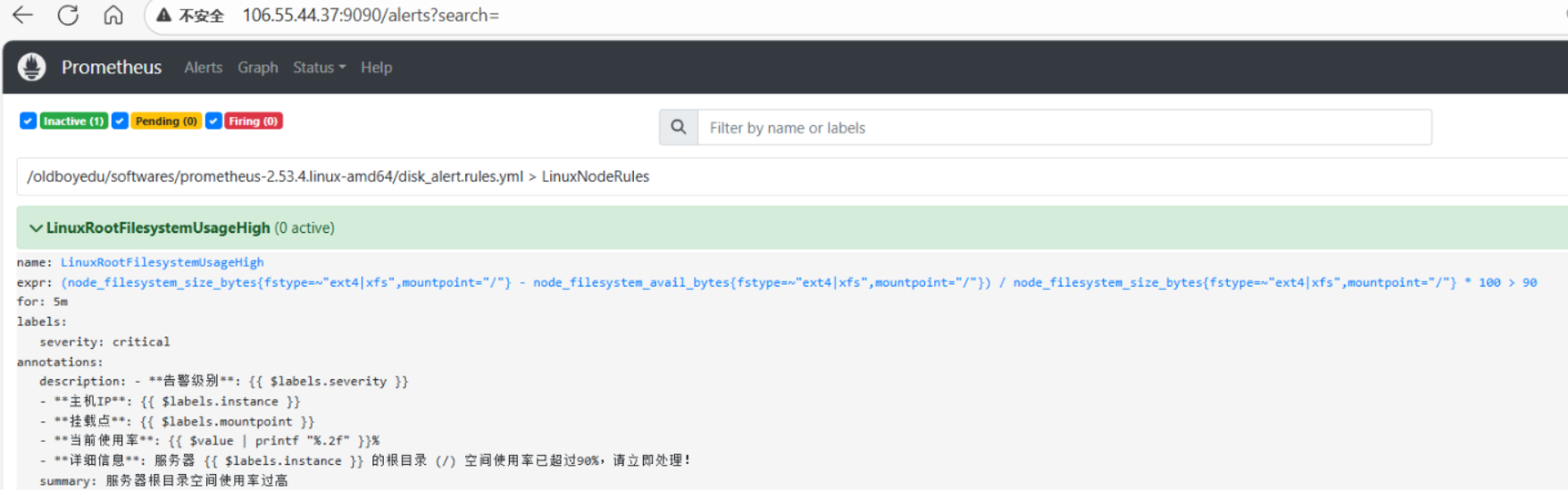Focus the Filter by name or labels field
Image resolution: width=1568 pixels, height=490 pixels.
tap(1064, 128)
